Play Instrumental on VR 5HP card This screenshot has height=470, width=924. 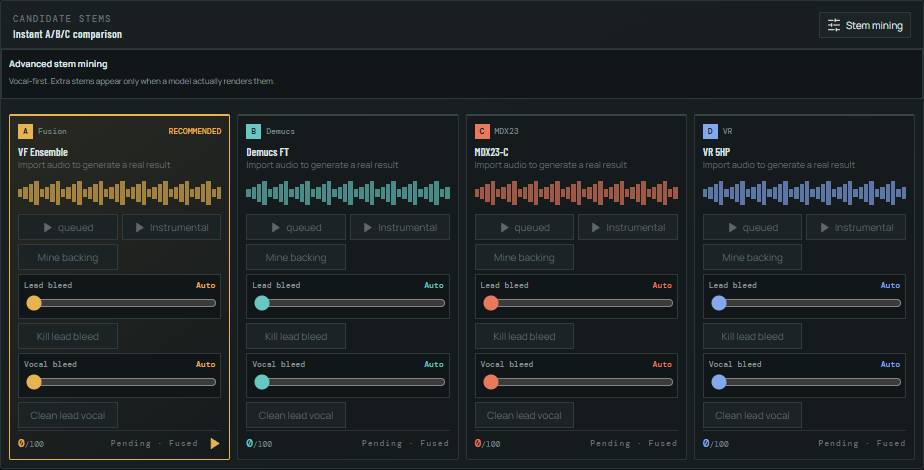coord(856,227)
